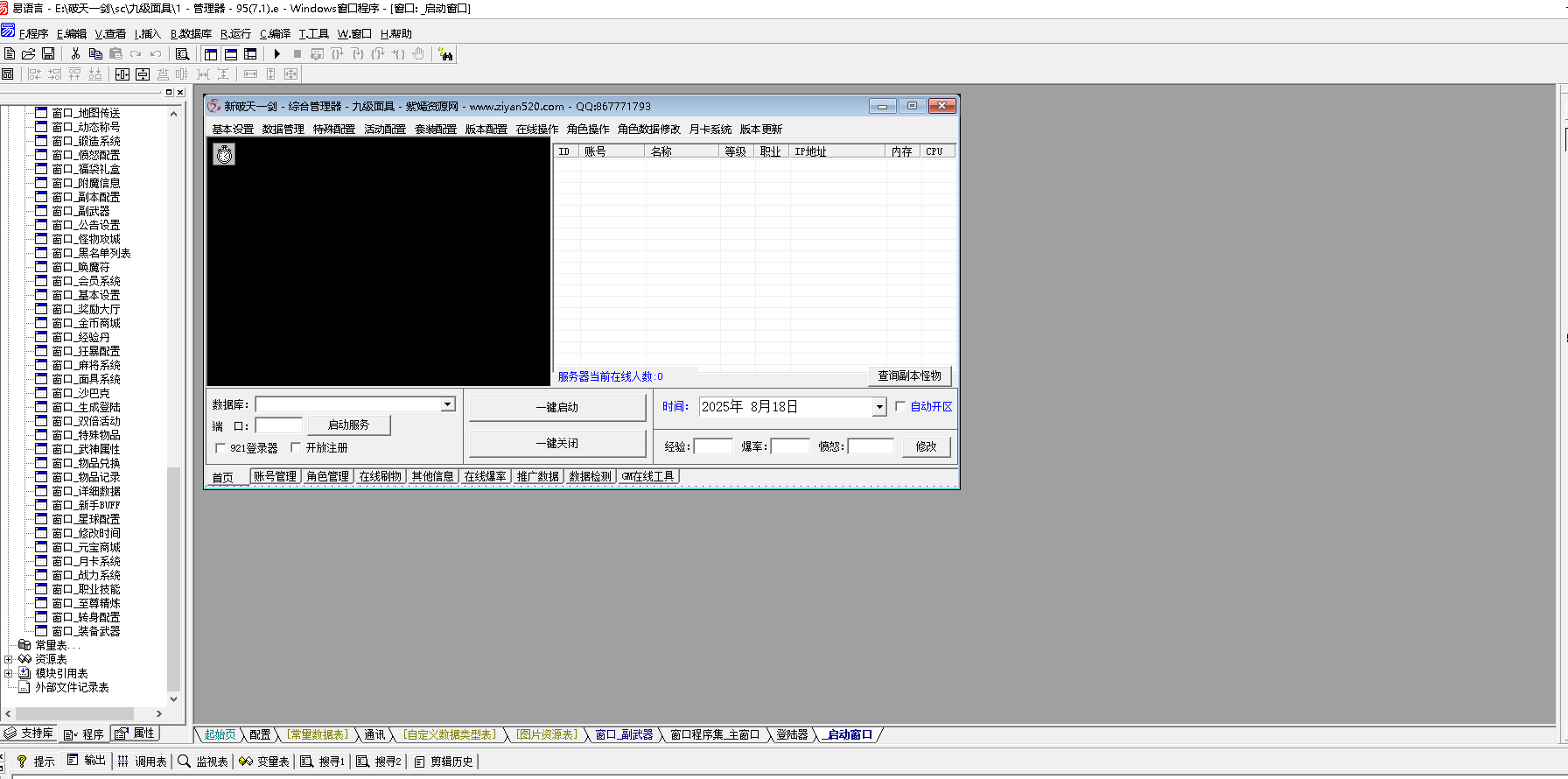Click the Open folder toolbar icon
The image size is (1568, 779).
tap(29, 54)
